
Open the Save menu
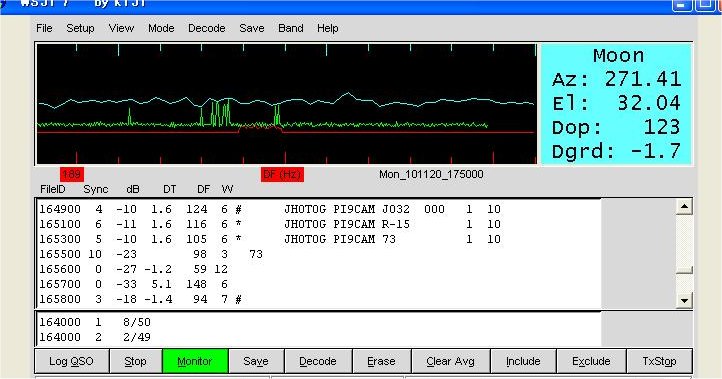pos(251,28)
